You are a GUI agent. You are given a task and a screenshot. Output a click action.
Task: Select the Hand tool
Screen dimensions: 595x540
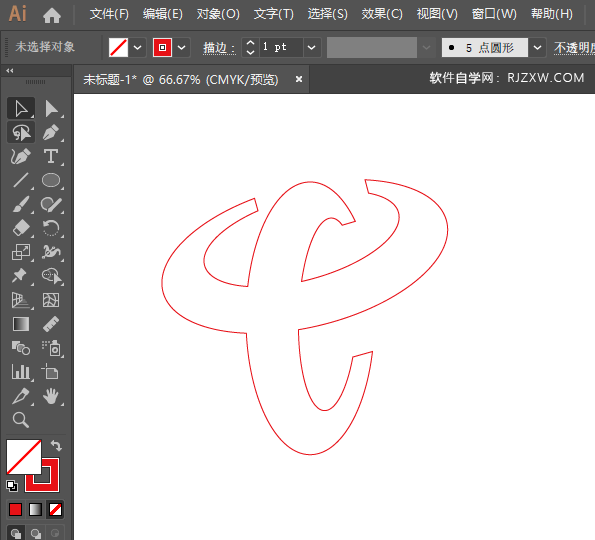[x=51, y=396]
